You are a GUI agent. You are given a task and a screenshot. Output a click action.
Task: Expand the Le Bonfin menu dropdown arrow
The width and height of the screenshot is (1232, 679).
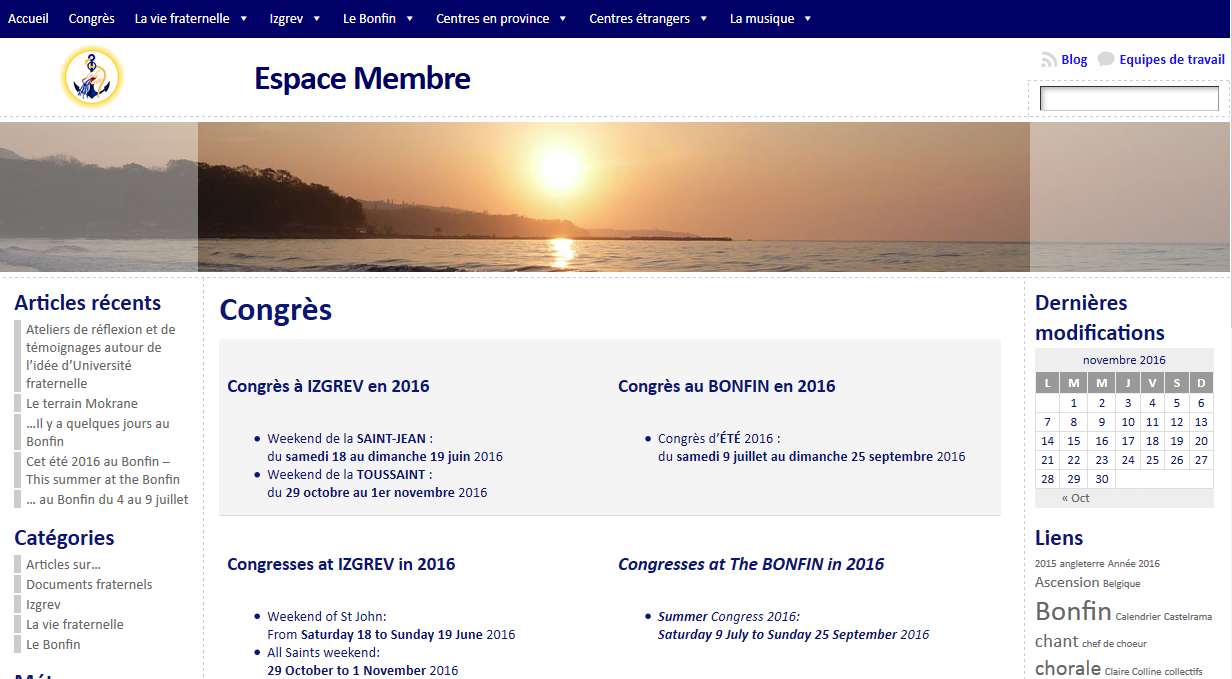pyautogui.click(x=410, y=19)
